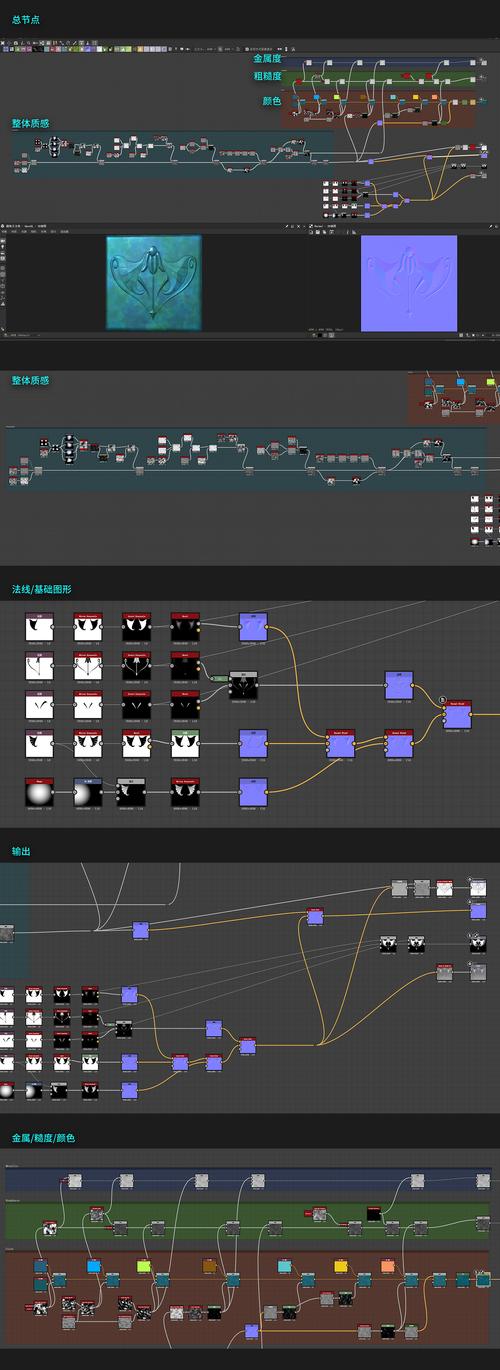
Task: Click the 金属/糙度/颜色 section heading
Action: point(43,1138)
